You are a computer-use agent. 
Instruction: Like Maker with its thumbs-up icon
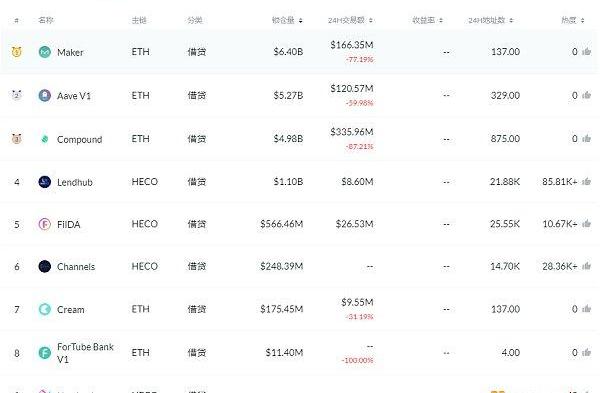pos(586,51)
